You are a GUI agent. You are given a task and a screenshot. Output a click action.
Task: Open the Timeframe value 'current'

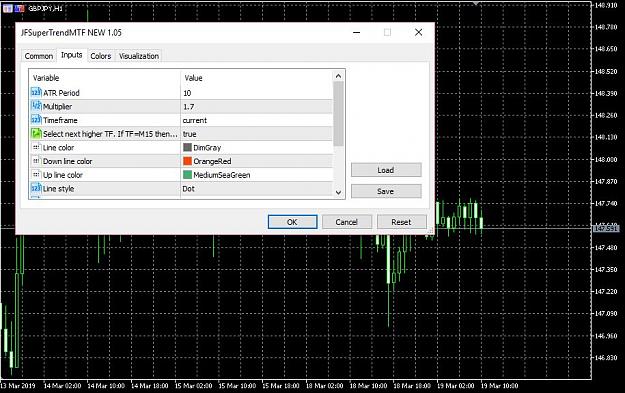195,120
